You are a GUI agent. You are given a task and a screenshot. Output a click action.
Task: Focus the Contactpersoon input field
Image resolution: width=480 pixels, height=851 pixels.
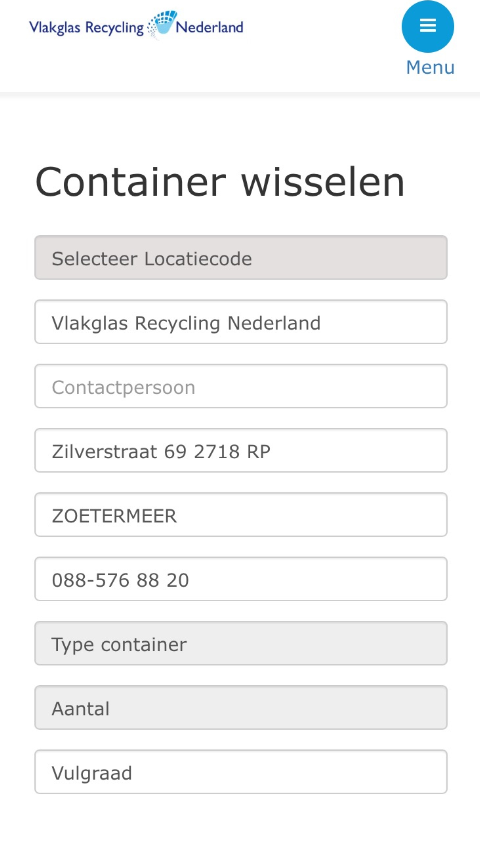241,386
